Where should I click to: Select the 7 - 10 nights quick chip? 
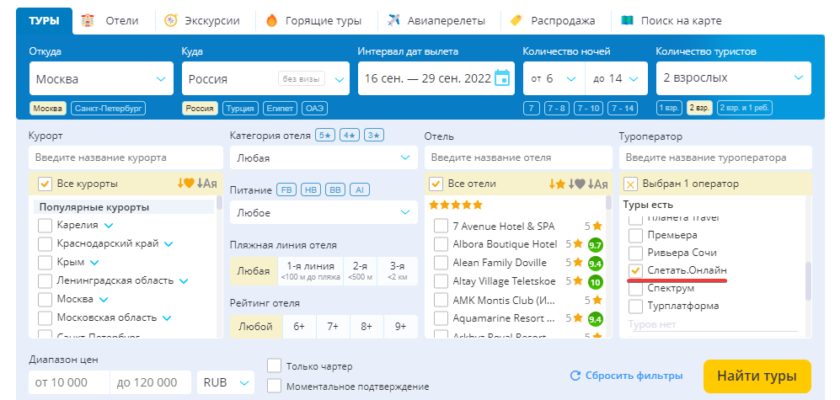pyautogui.click(x=588, y=108)
